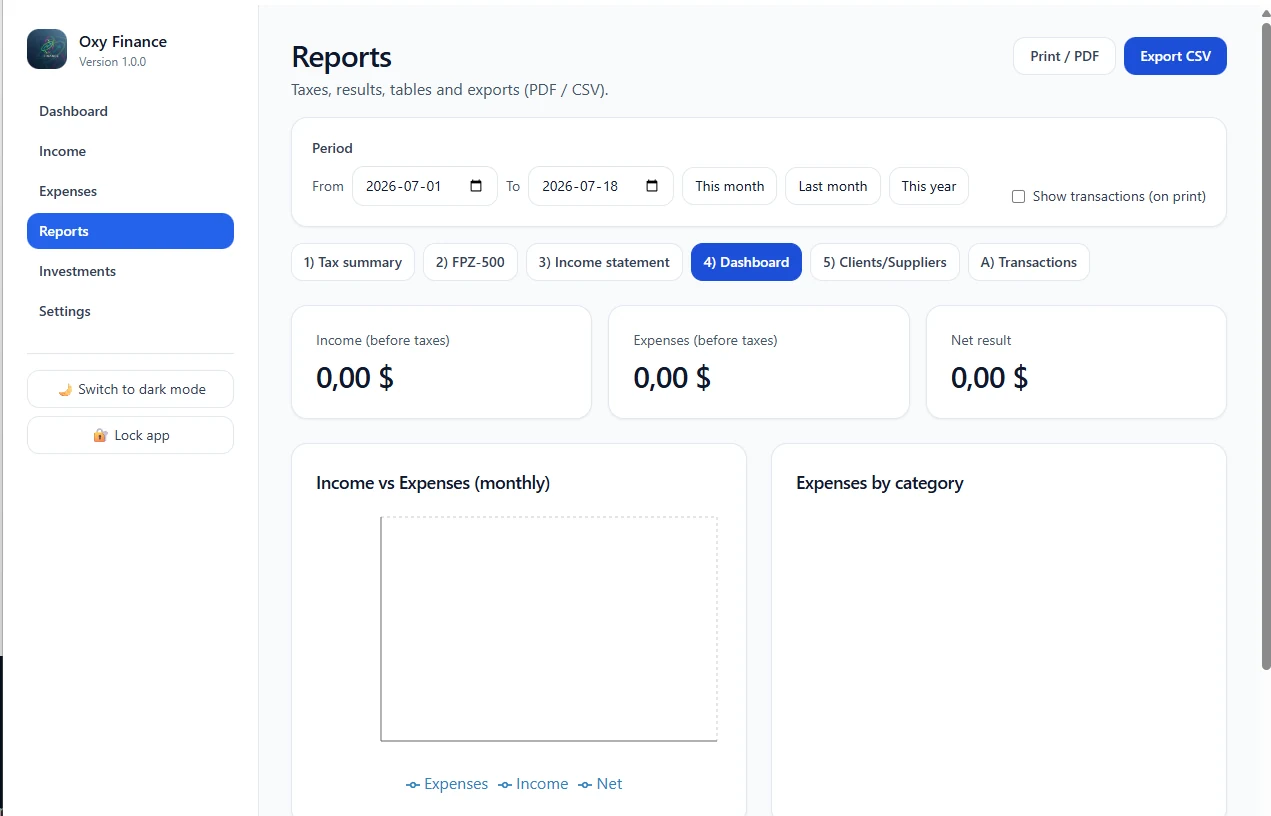Switch to 1) Tax summary tab
This screenshot has width=1271, height=816.
click(x=353, y=262)
